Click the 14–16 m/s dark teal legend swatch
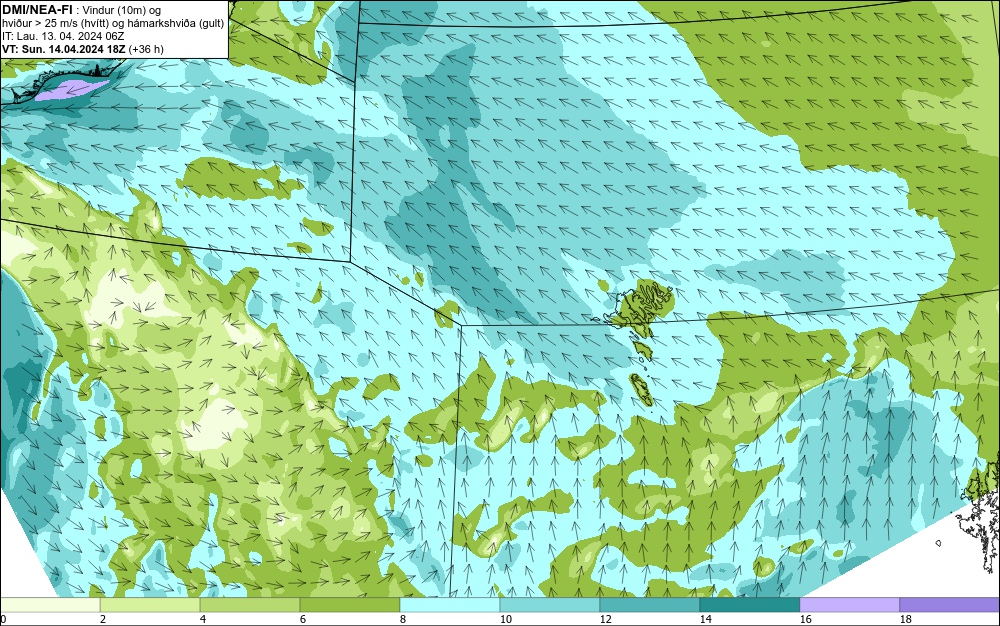1000x626 pixels. coord(750,605)
